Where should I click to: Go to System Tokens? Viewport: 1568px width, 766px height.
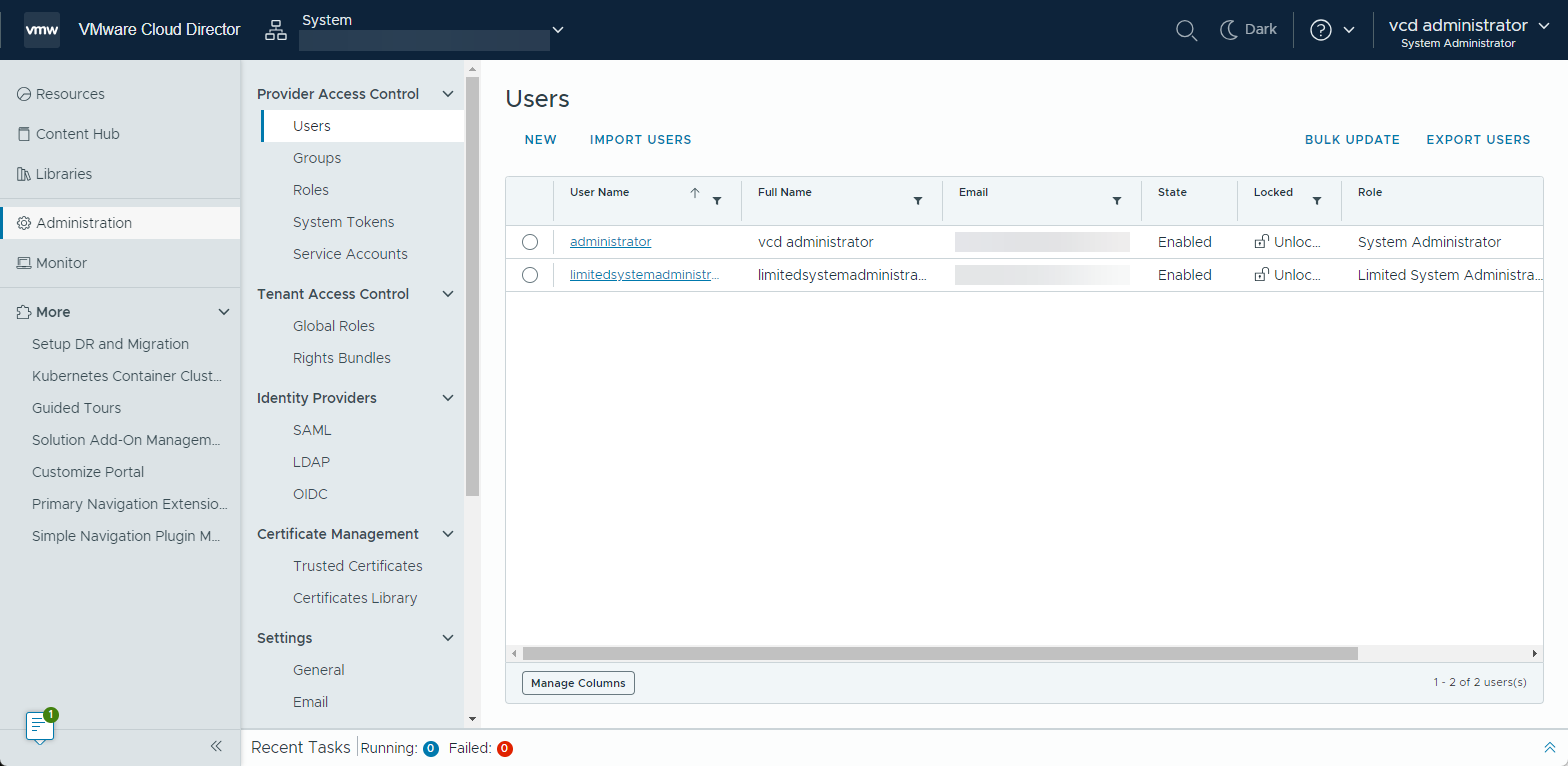coord(344,222)
